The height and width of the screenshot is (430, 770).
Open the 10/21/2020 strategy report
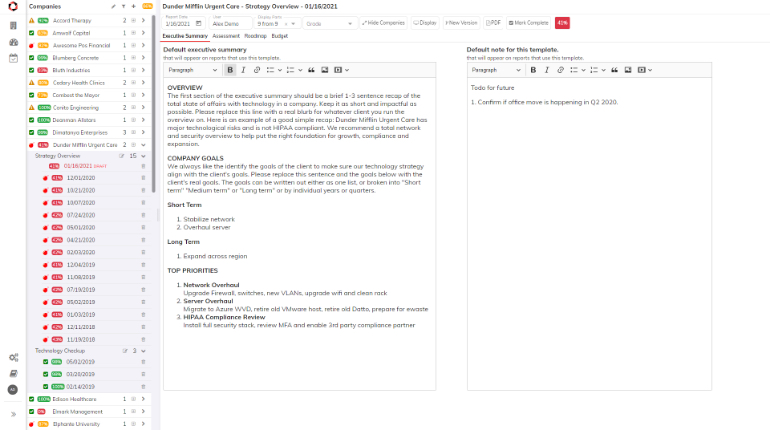tap(81, 190)
